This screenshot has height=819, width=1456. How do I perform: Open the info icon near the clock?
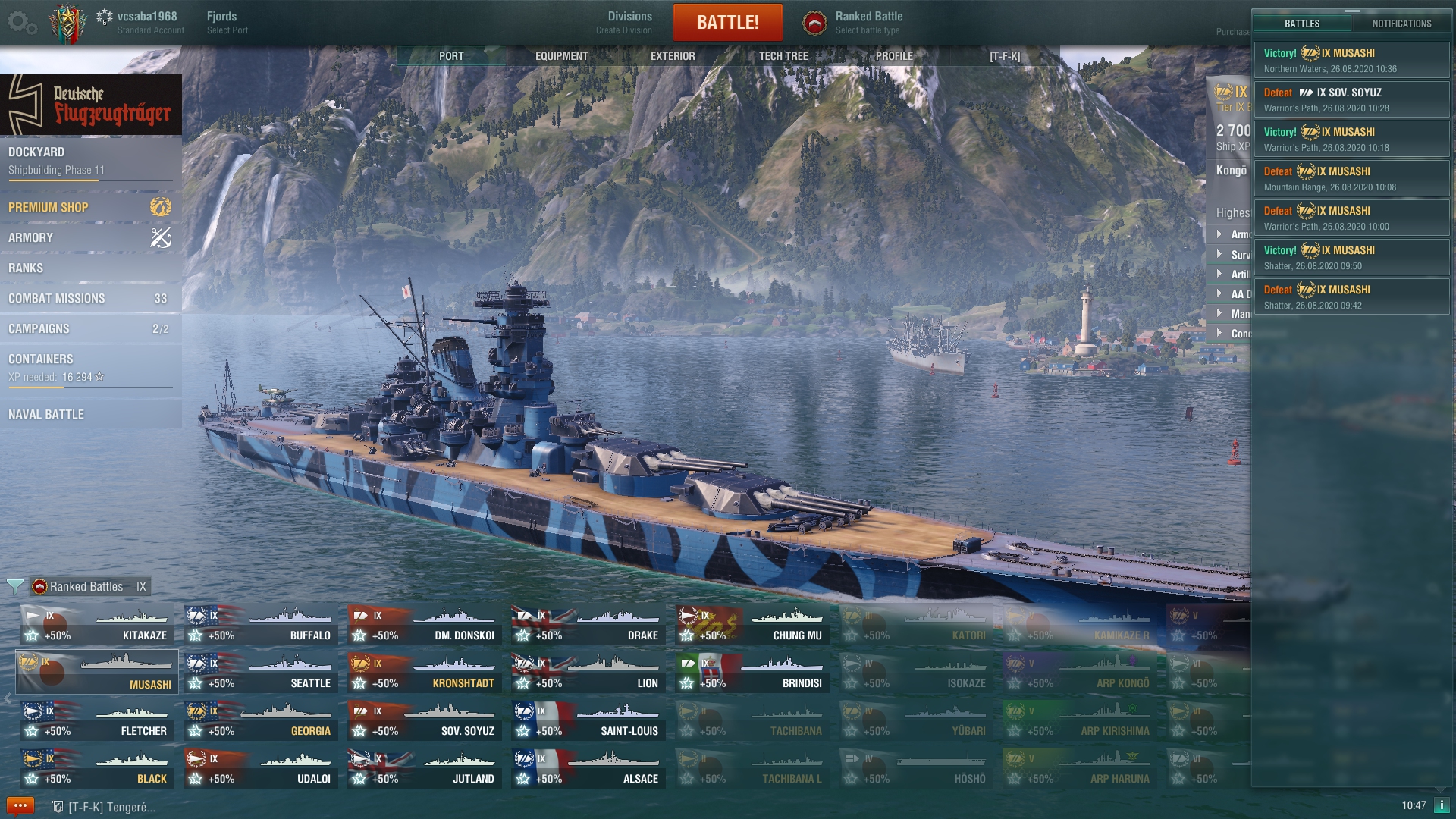click(1442, 805)
